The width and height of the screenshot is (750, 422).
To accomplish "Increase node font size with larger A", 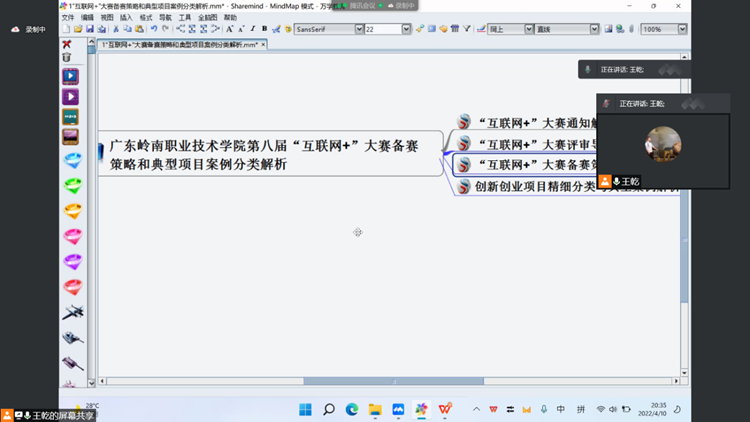I will click(x=230, y=29).
